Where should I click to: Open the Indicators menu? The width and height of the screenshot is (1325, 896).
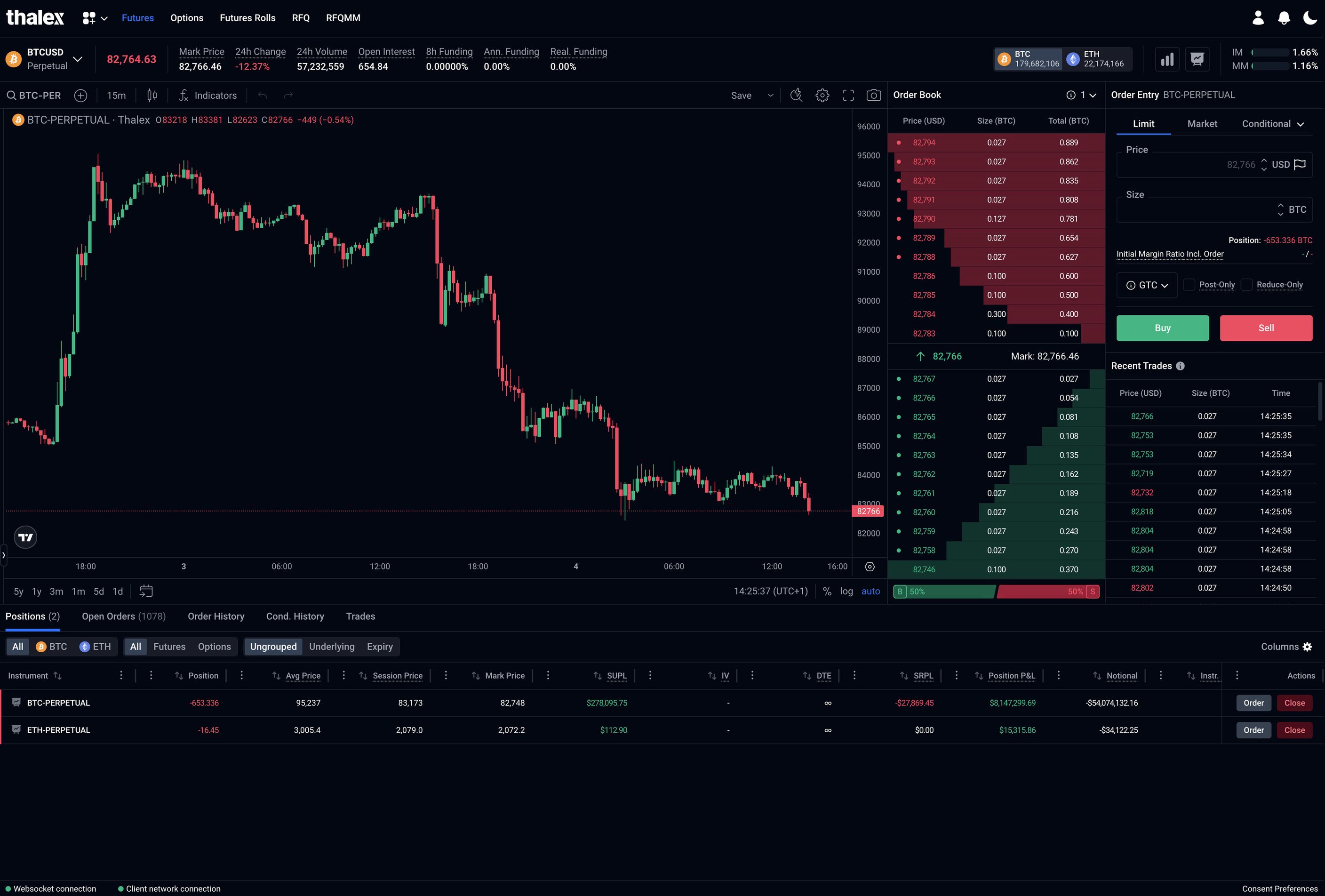208,95
